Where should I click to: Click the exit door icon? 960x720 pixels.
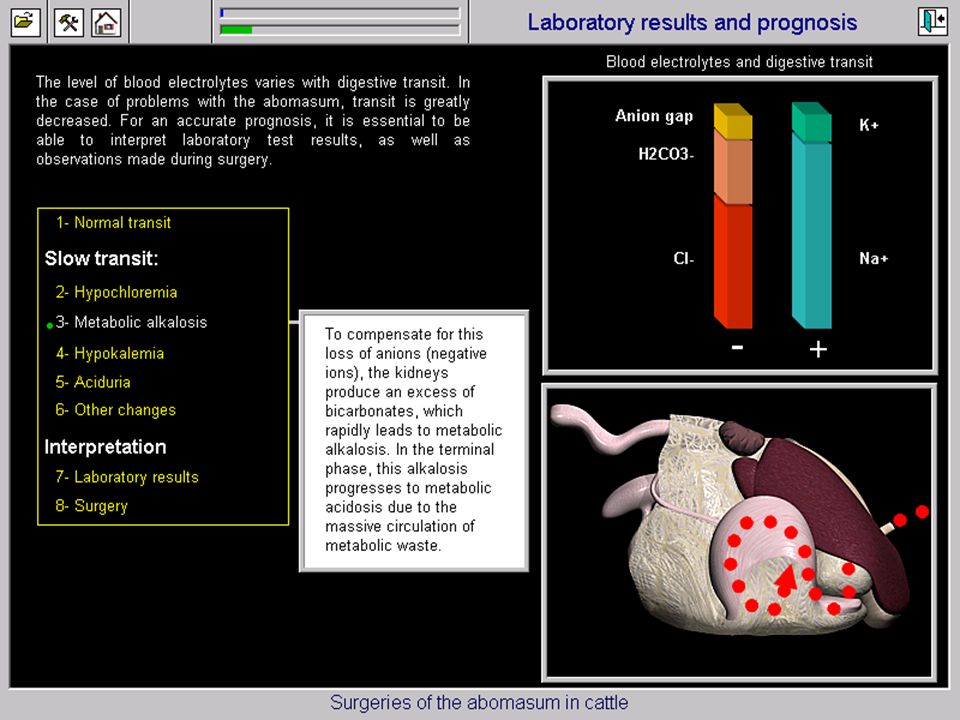932,21
